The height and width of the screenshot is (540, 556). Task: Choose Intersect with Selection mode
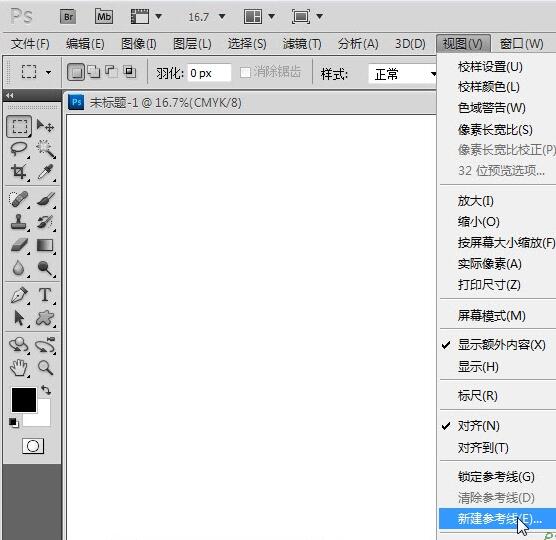(x=129, y=72)
